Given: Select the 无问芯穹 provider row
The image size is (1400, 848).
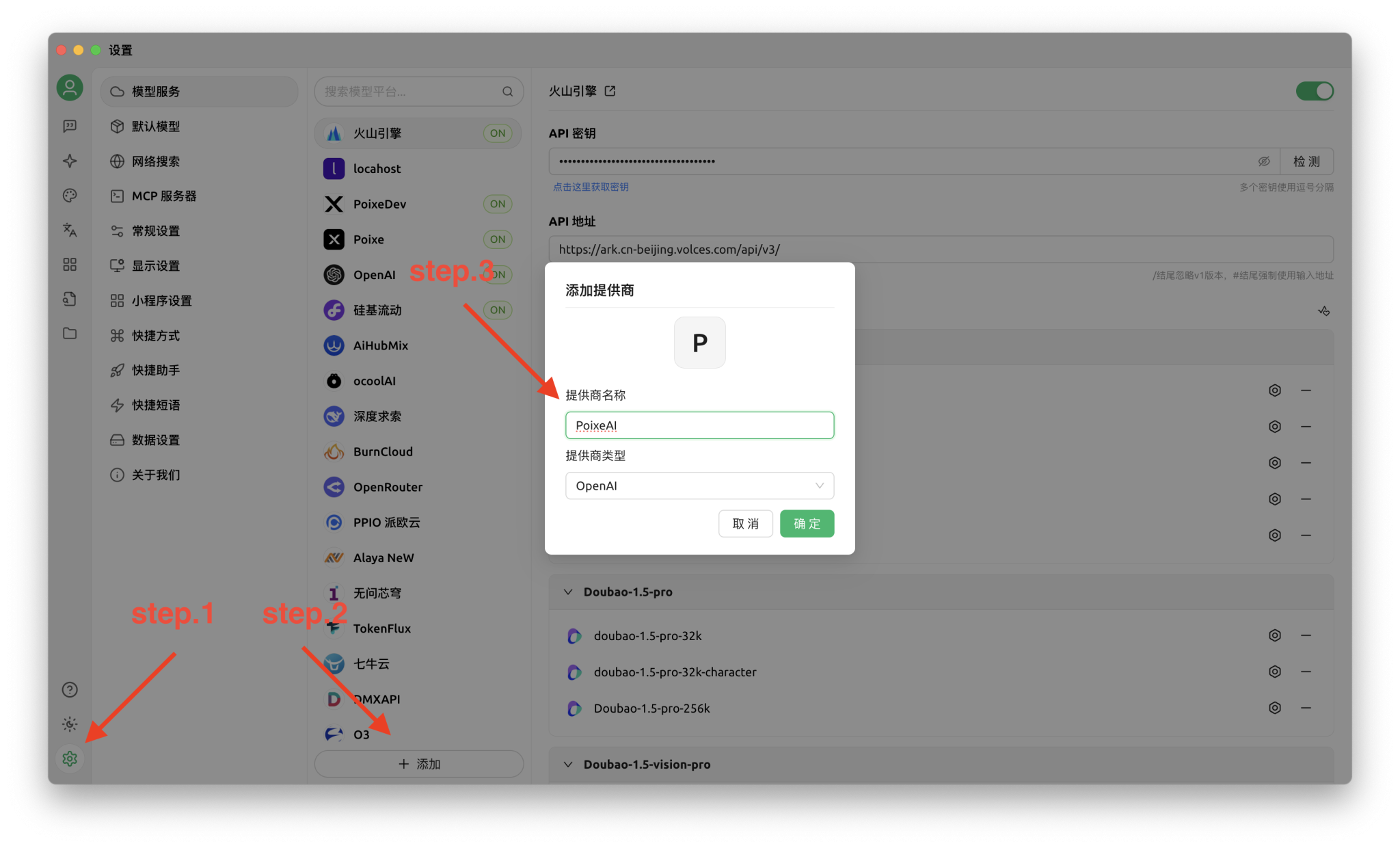Looking at the screenshot, I should click(x=418, y=593).
